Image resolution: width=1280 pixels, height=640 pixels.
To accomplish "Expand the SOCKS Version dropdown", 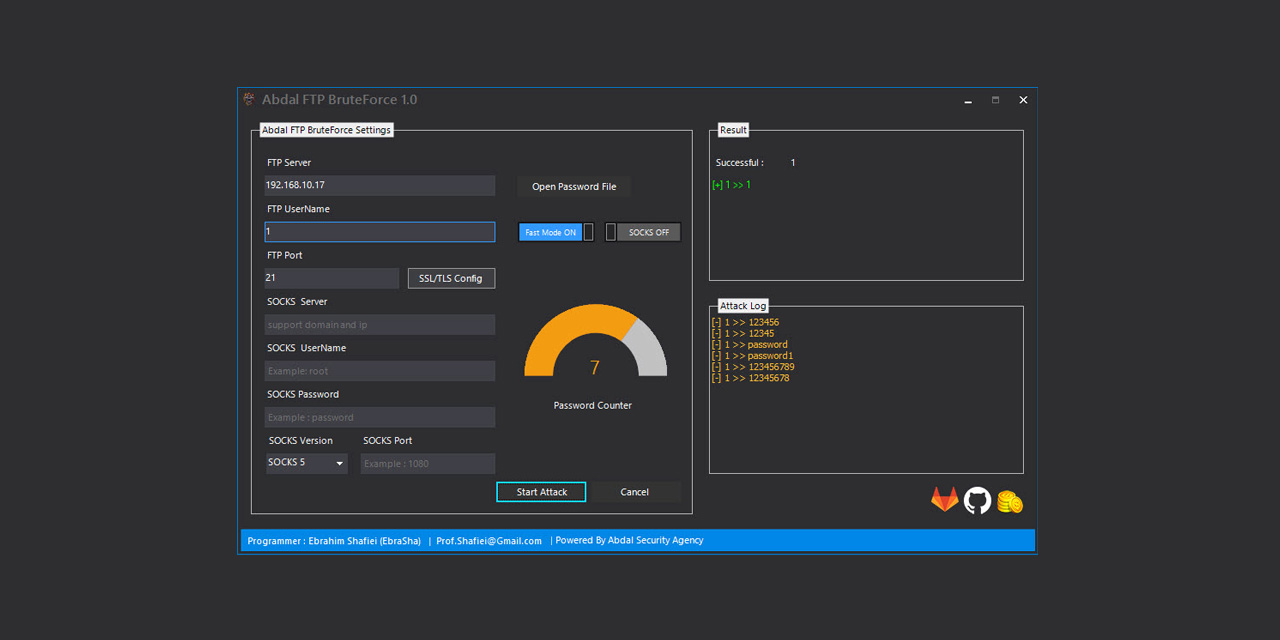I will [306, 463].
